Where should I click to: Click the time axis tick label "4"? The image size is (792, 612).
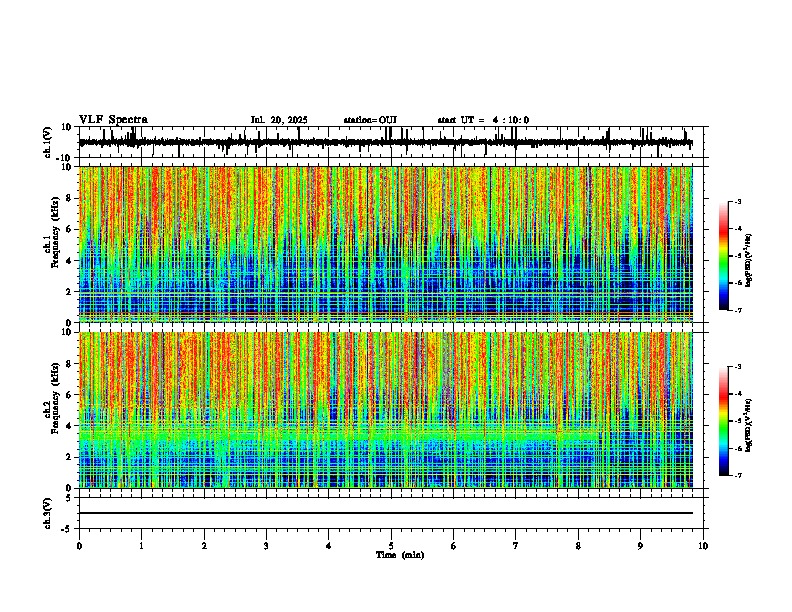(329, 546)
